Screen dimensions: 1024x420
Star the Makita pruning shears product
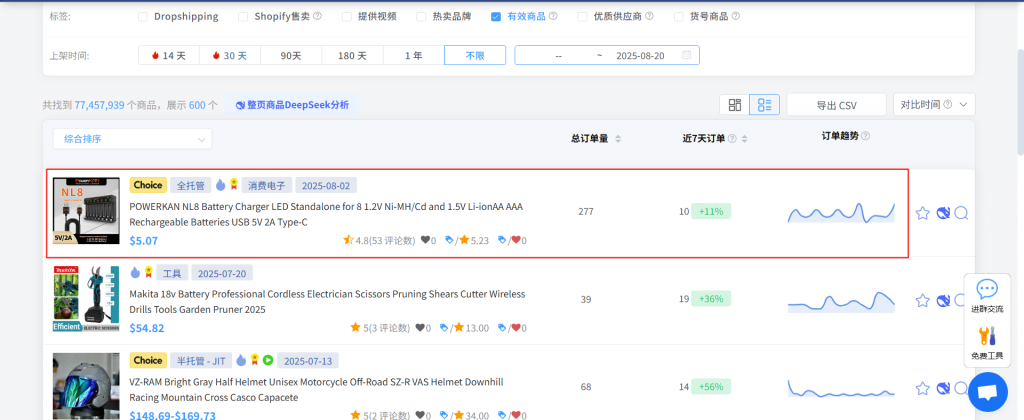point(922,300)
